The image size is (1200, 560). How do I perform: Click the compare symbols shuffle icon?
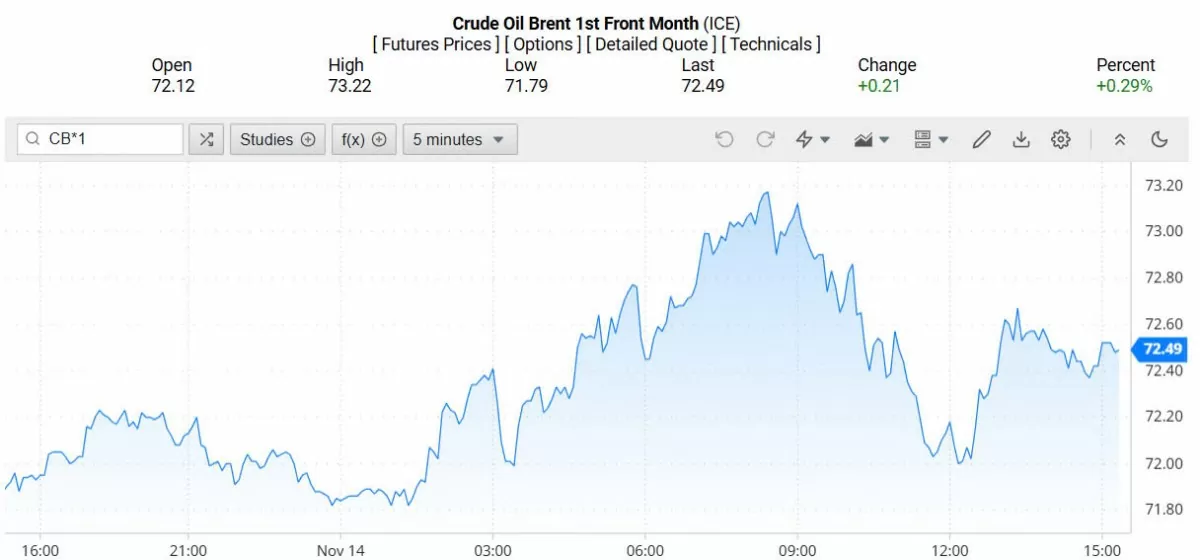tap(206, 140)
